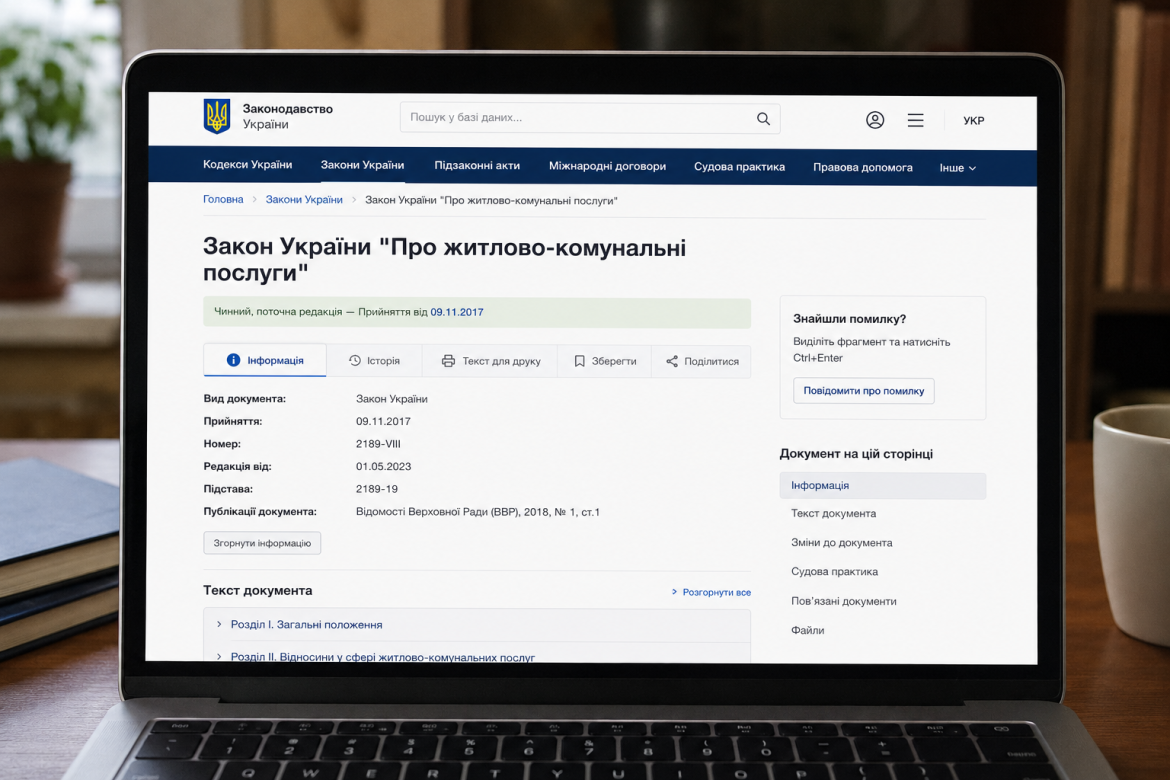Jump to Зміни до документа in sidebar
This screenshot has width=1170, height=780.
coord(842,543)
